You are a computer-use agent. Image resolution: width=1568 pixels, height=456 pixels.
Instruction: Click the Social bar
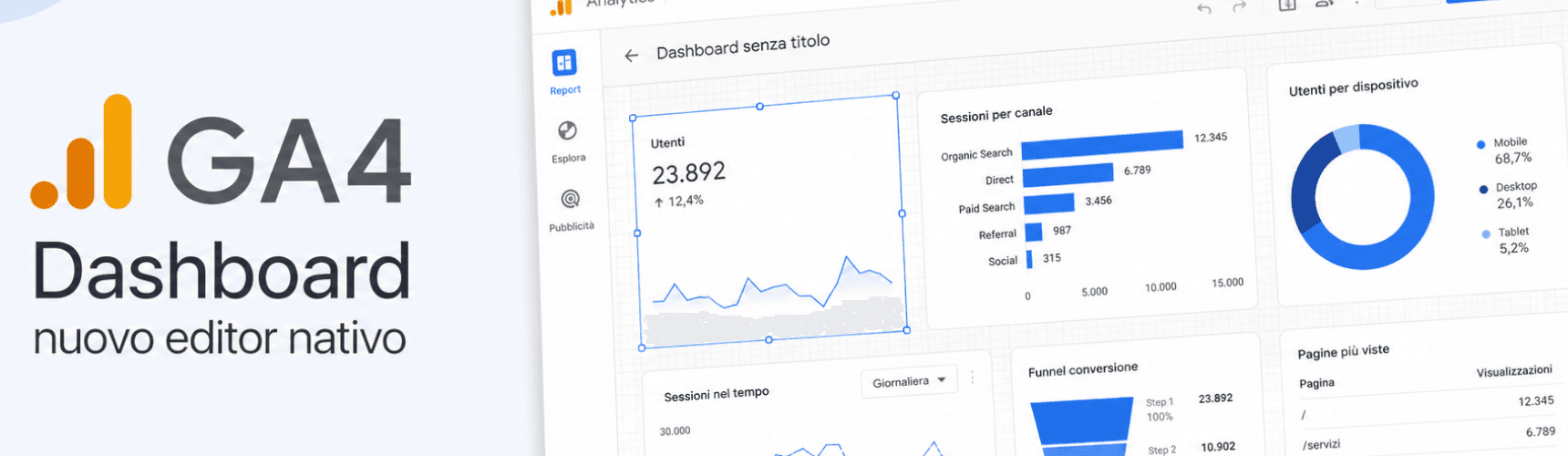(1029, 260)
